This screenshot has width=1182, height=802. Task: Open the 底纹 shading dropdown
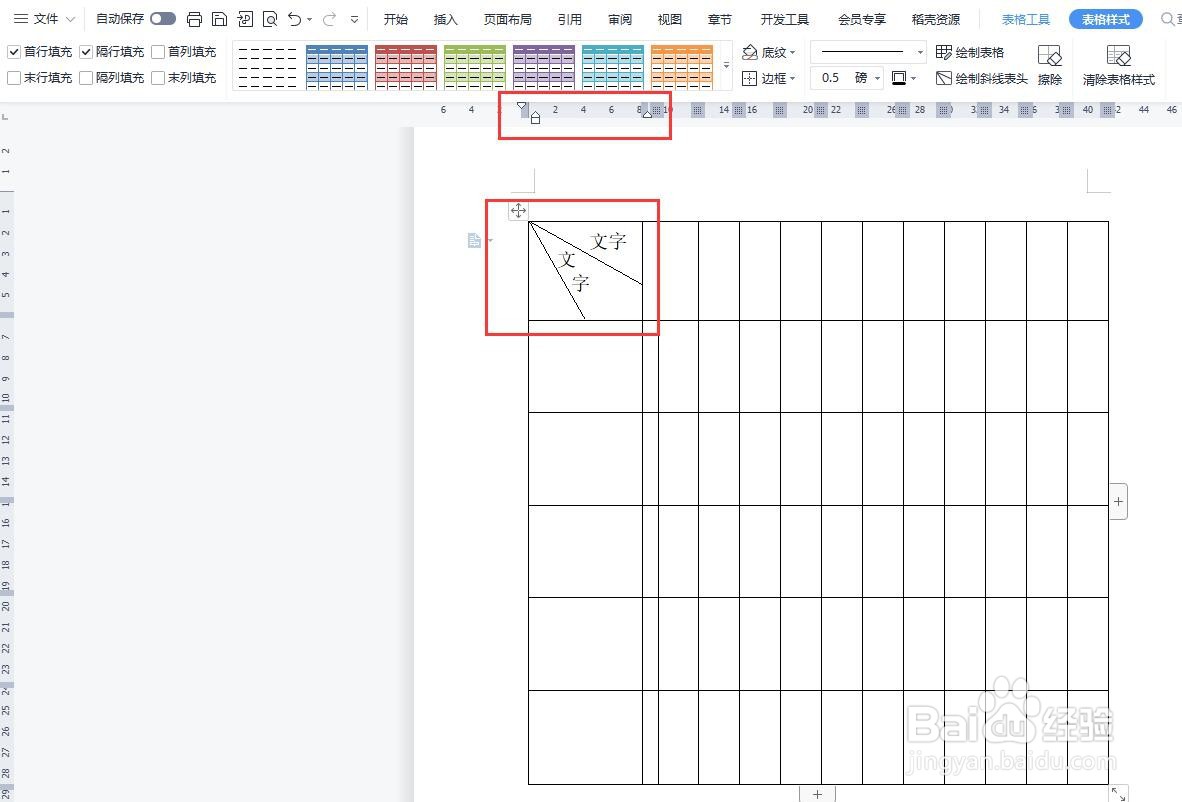(x=770, y=52)
